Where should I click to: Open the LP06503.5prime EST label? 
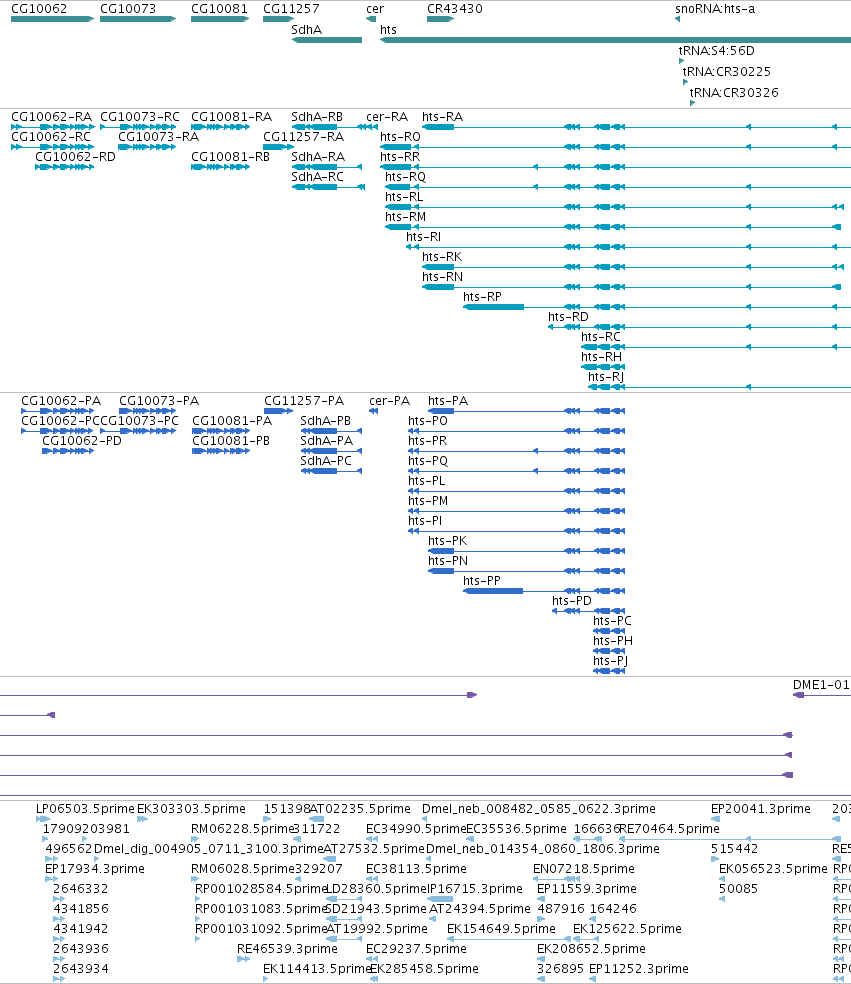(x=85, y=809)
